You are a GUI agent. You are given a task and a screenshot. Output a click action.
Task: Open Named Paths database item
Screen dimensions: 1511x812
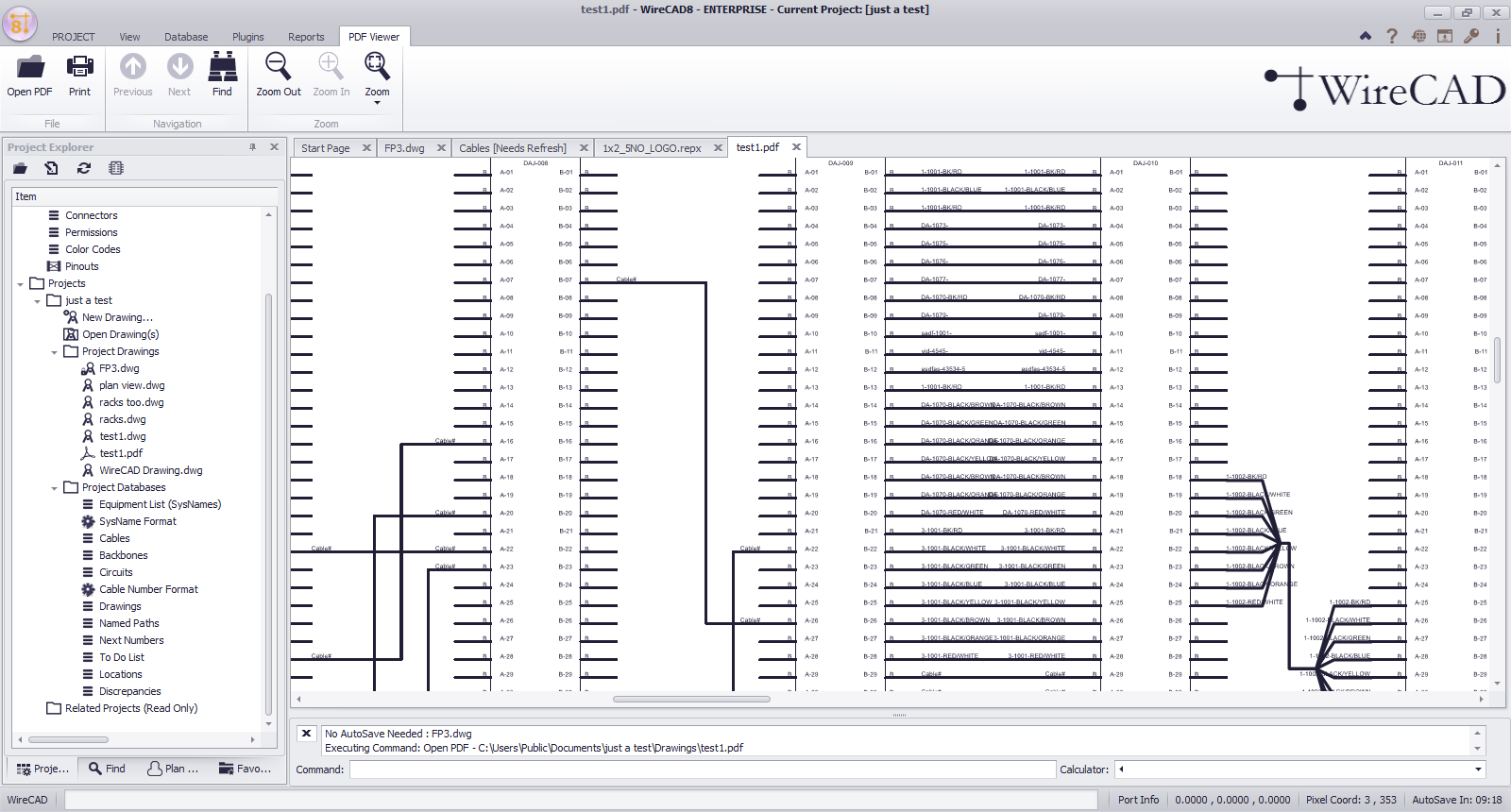click(128, 623)
